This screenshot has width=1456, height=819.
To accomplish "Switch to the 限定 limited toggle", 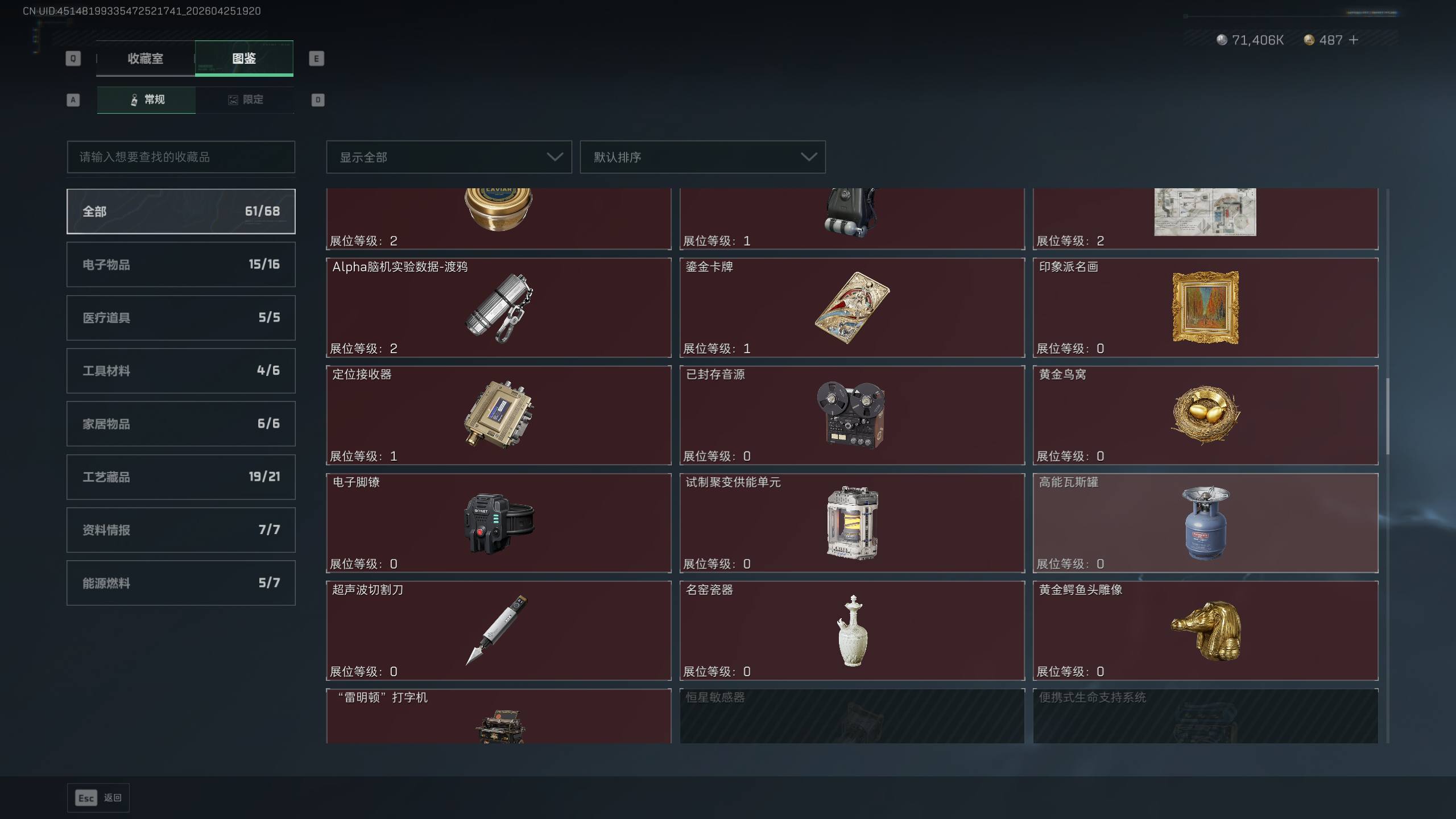I will [245, 100].
